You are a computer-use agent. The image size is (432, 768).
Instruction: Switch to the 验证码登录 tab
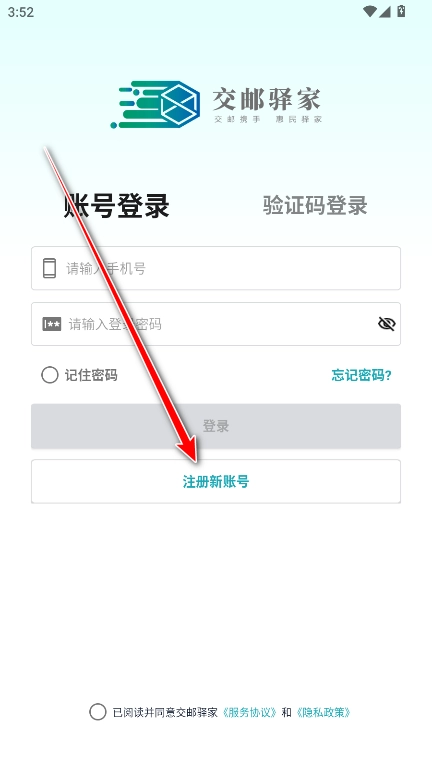[x=315, y=205]
